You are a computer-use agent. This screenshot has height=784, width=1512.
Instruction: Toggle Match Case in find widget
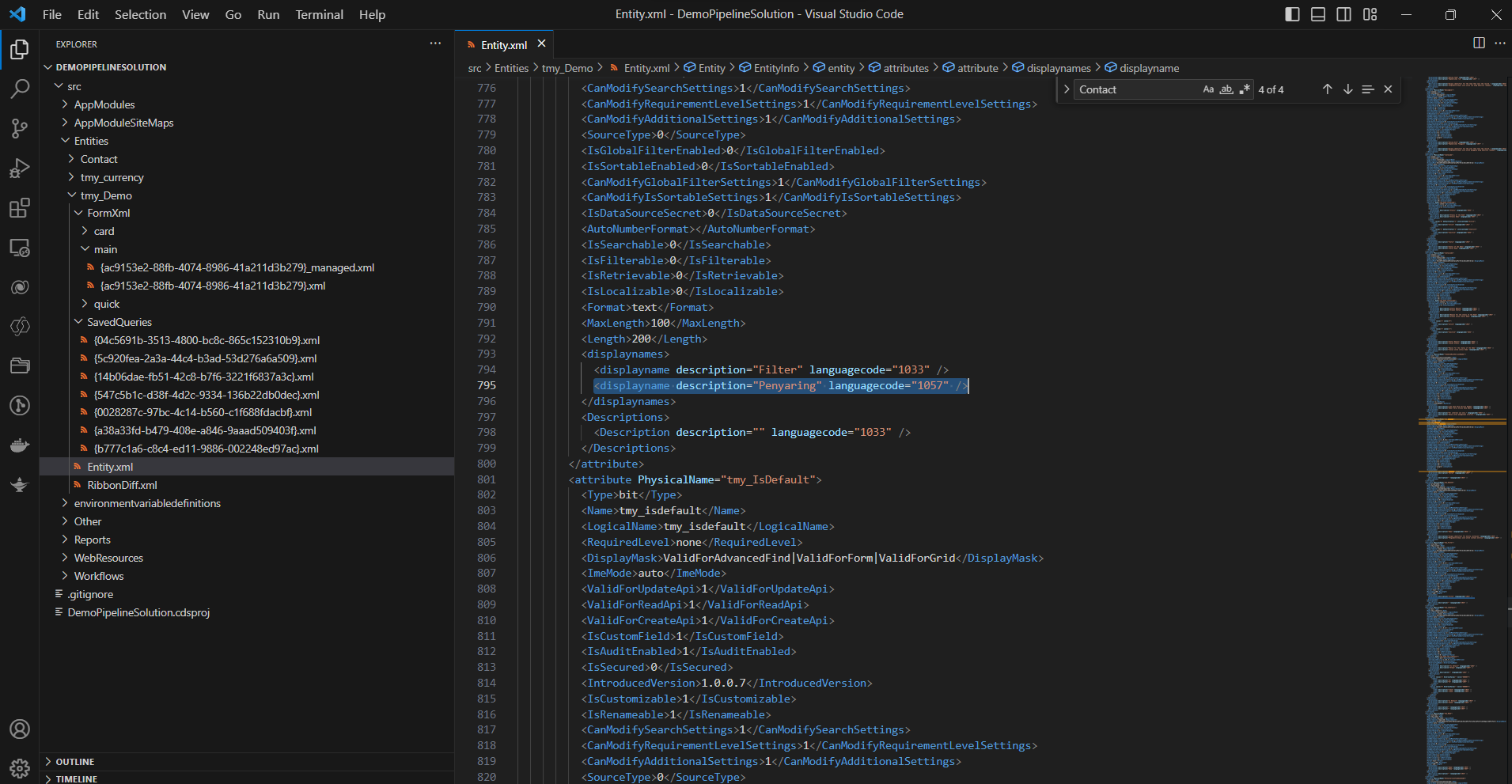[x=1208, y=89]
